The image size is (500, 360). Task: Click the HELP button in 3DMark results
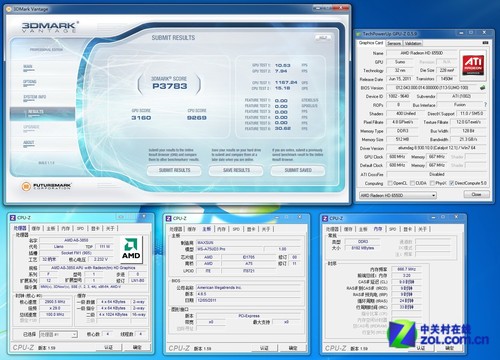pos(323,38)
